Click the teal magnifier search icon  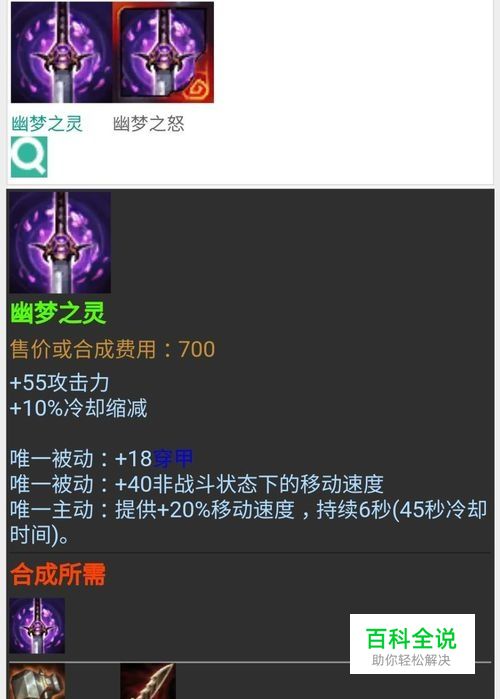[29, 157]
